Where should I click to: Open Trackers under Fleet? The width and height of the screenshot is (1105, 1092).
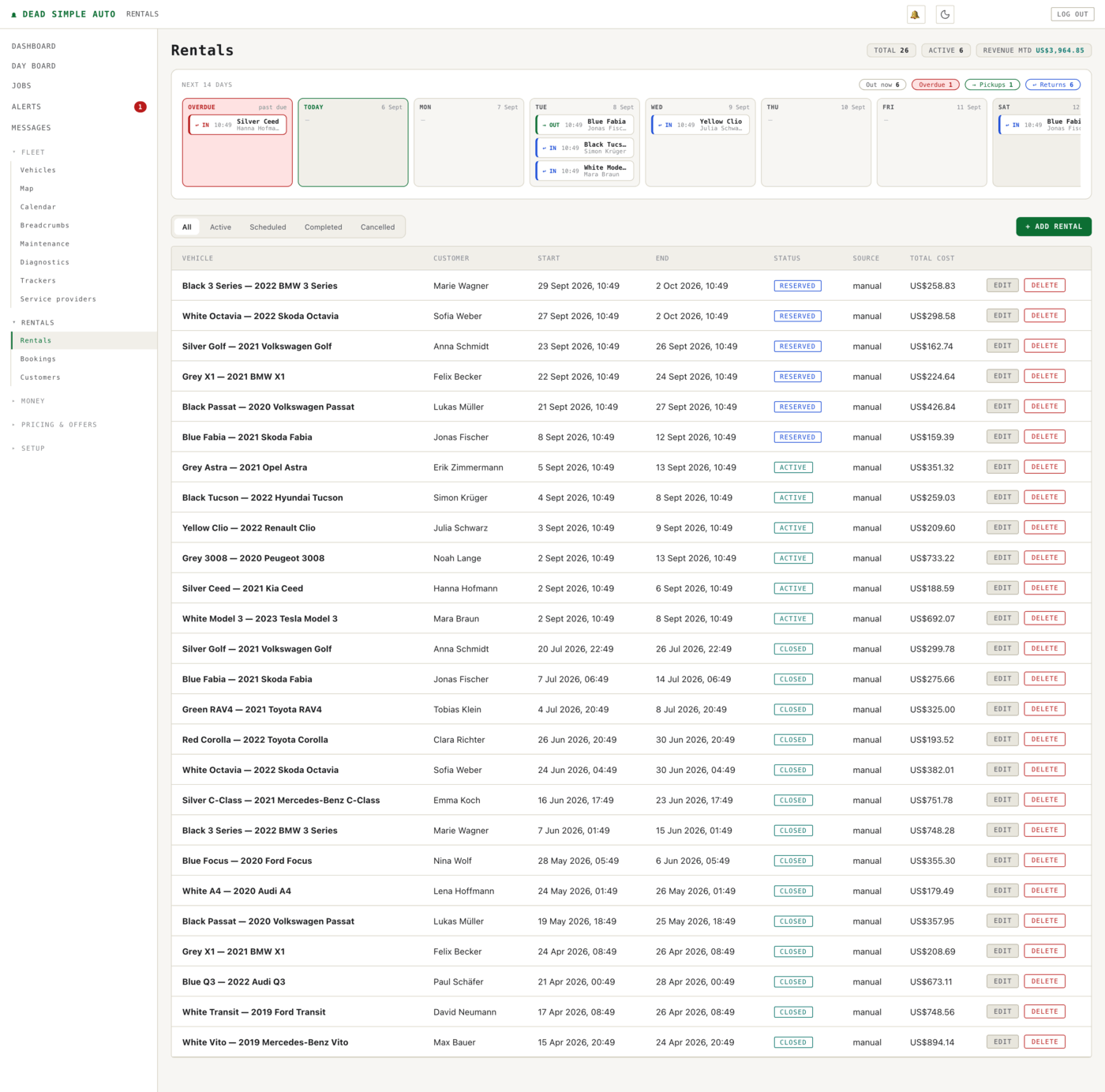[x=38, y=281]
